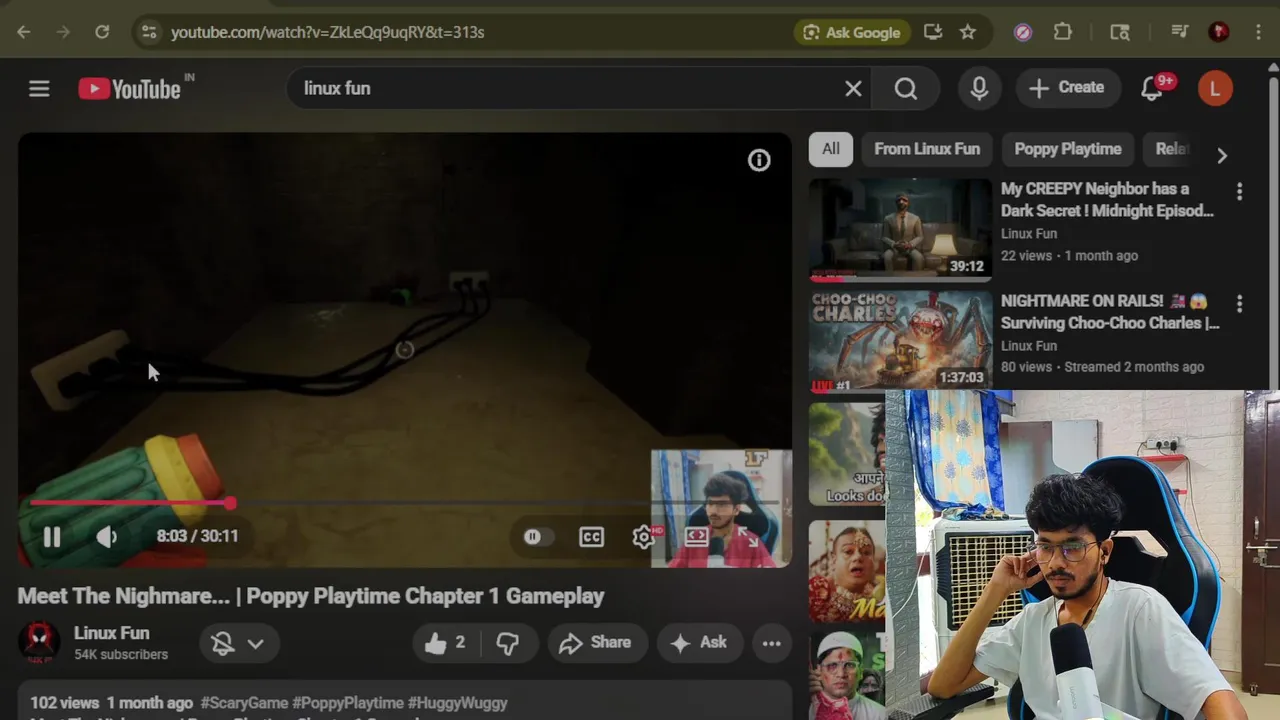
Task: Switch to theater mode
Action: pos(697,537)
